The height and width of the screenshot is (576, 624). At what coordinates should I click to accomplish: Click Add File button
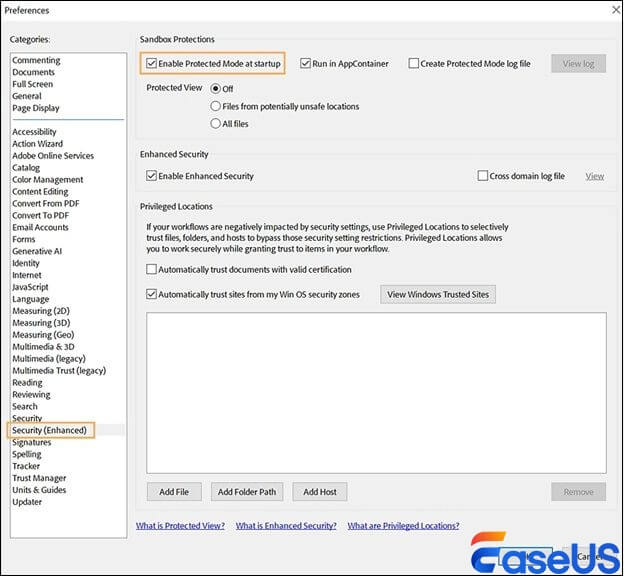point(174,492)
